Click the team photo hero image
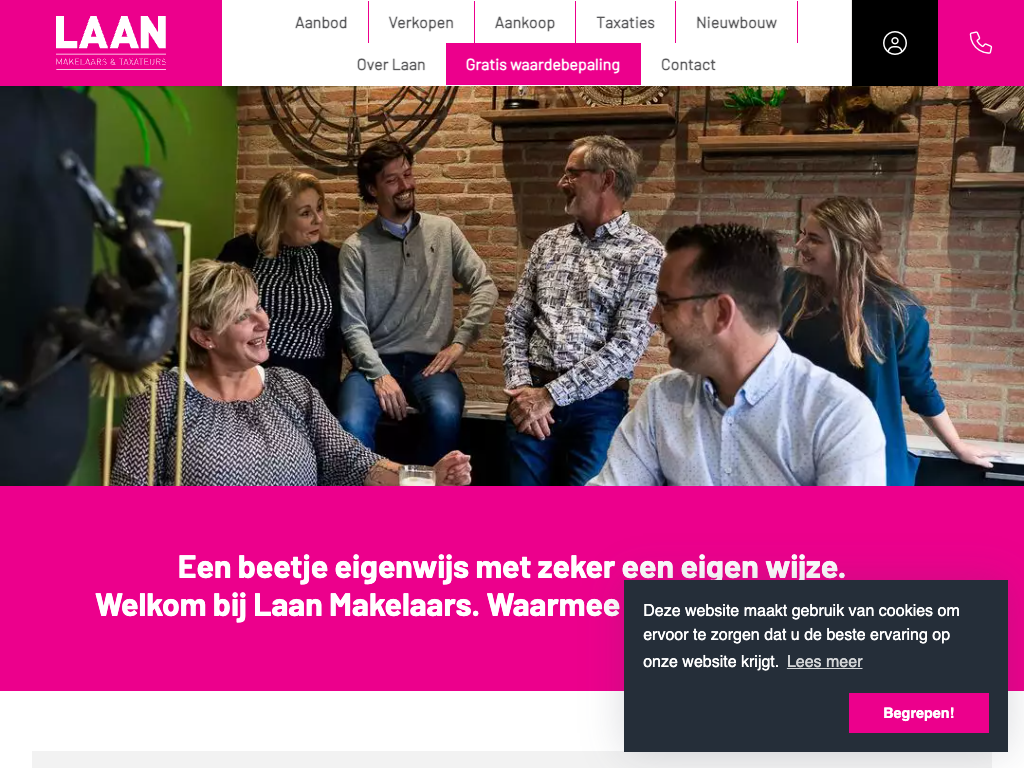The height and width of the screenshot is (768, 1024). point(512,286)
